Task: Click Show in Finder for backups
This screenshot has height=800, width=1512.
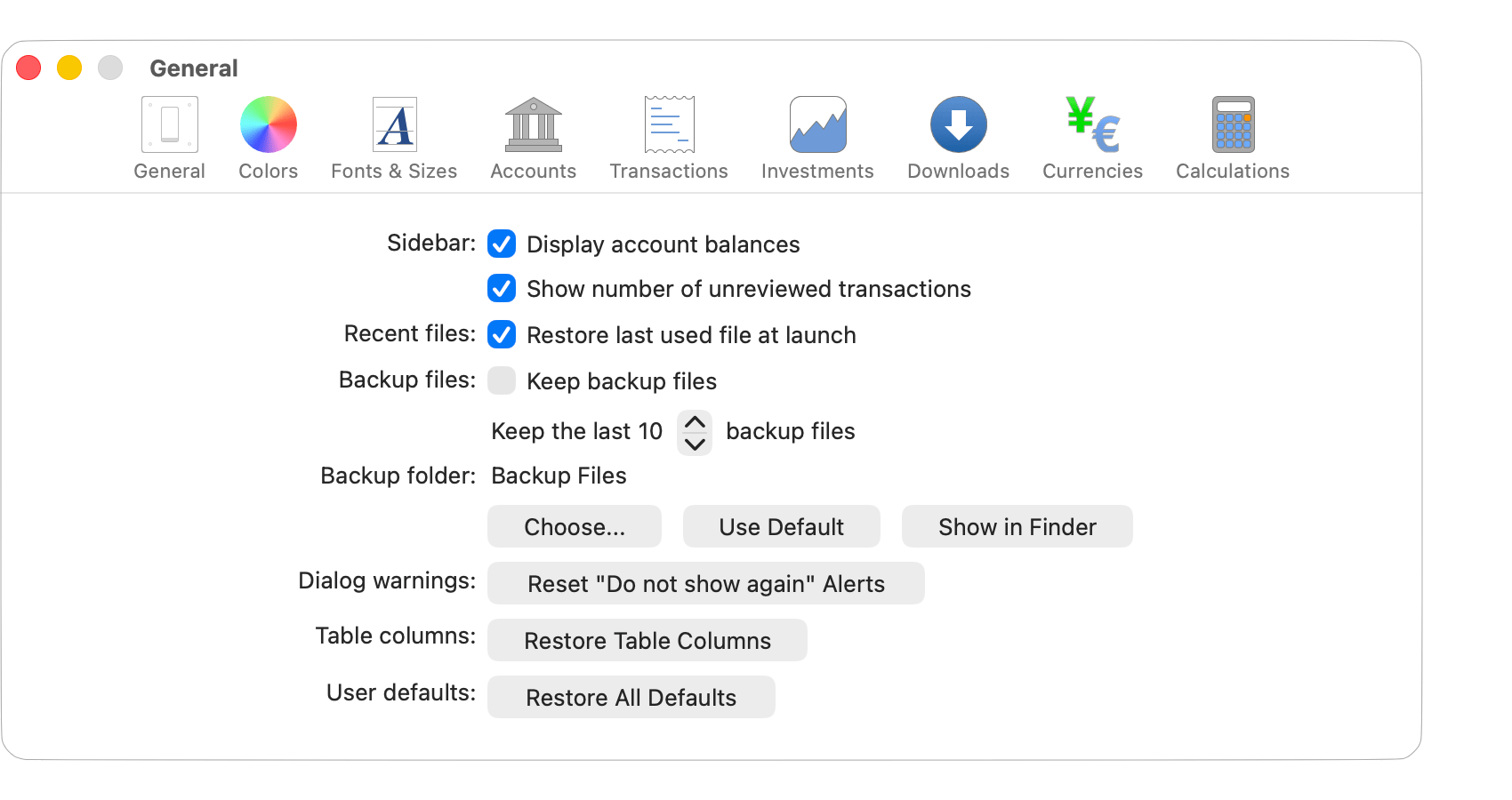Action: coord(1017,526)
